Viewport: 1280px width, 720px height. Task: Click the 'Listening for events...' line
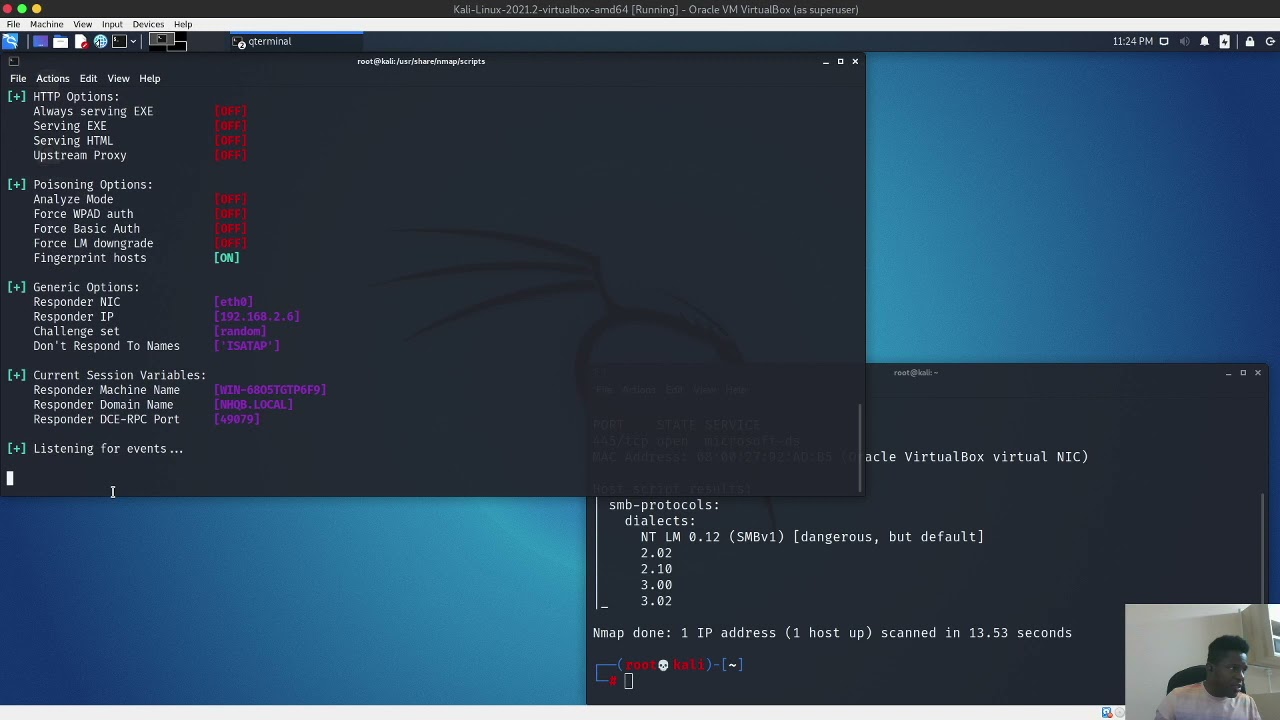point(95,449)
